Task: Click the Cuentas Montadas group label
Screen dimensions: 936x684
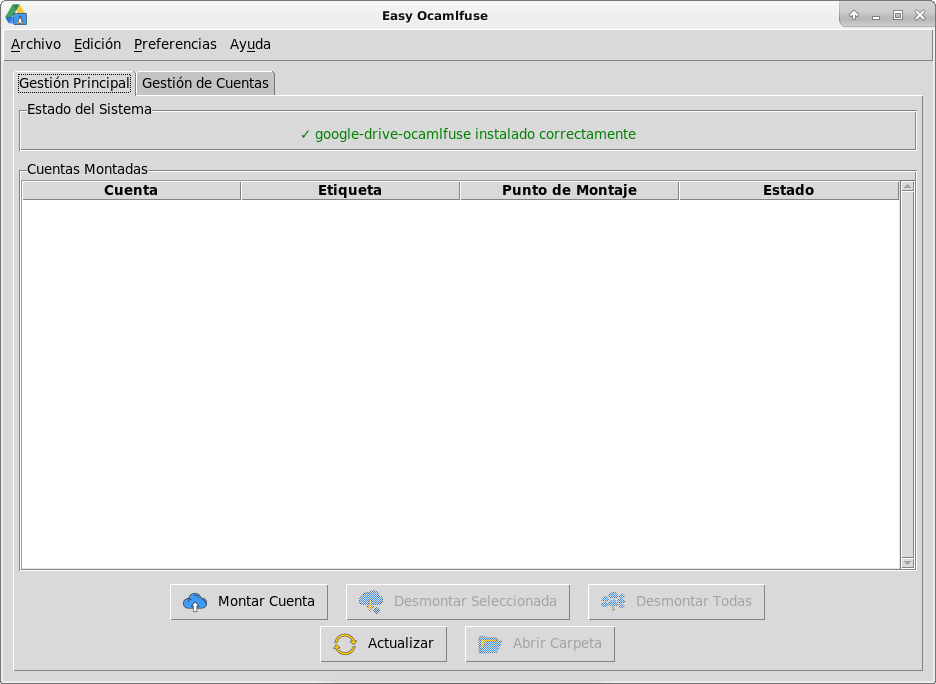Action: (x=87, y=170)
